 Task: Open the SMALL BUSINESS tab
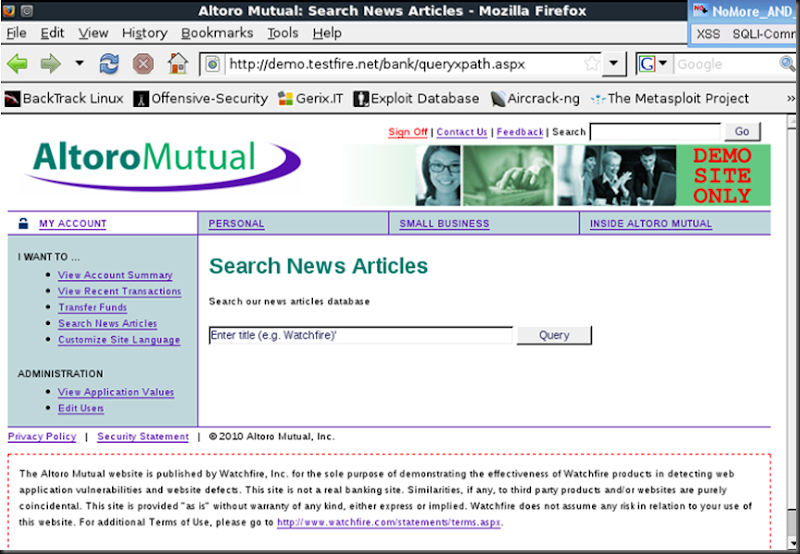point(444,223)
